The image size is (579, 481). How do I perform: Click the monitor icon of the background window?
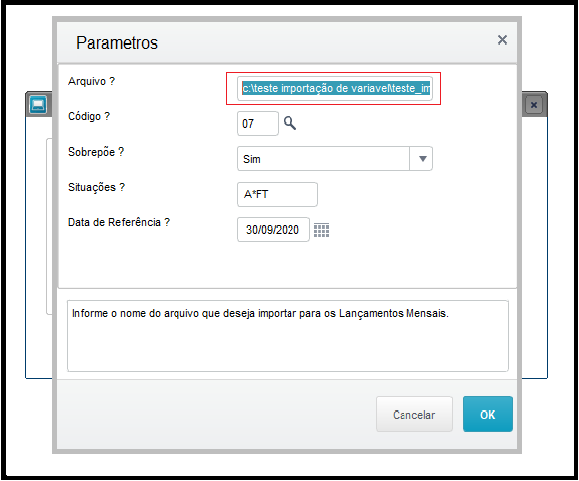click(38, 105)
